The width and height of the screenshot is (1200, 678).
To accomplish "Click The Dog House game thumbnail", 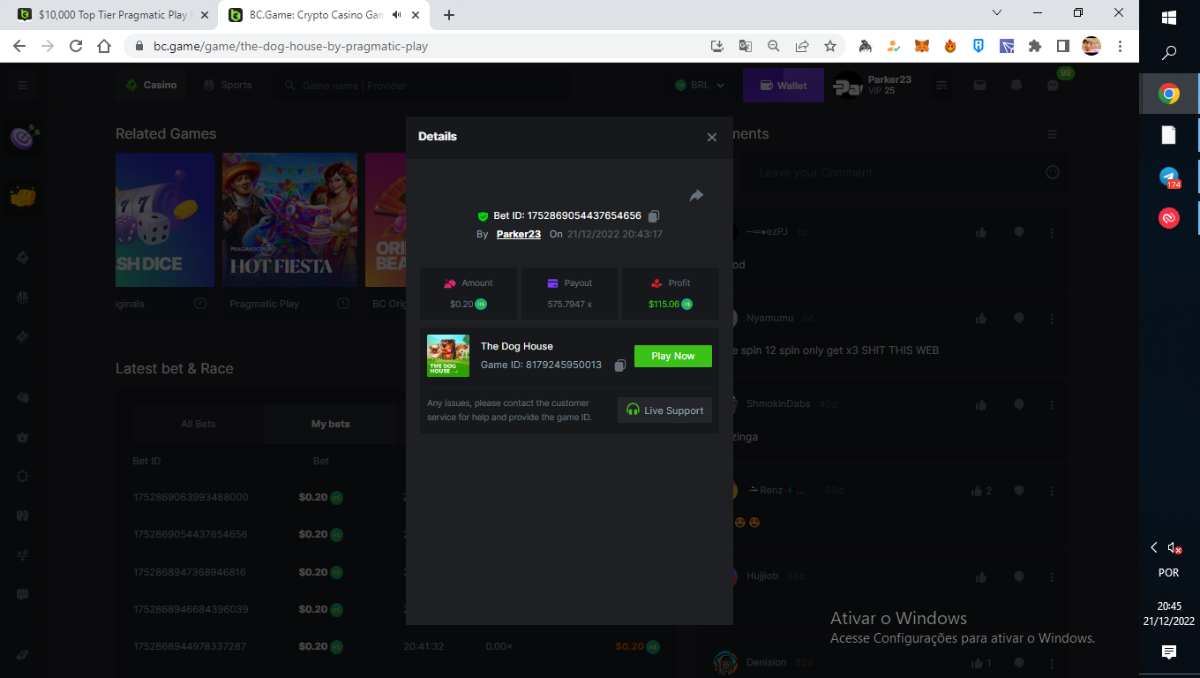I will point(448,356).
